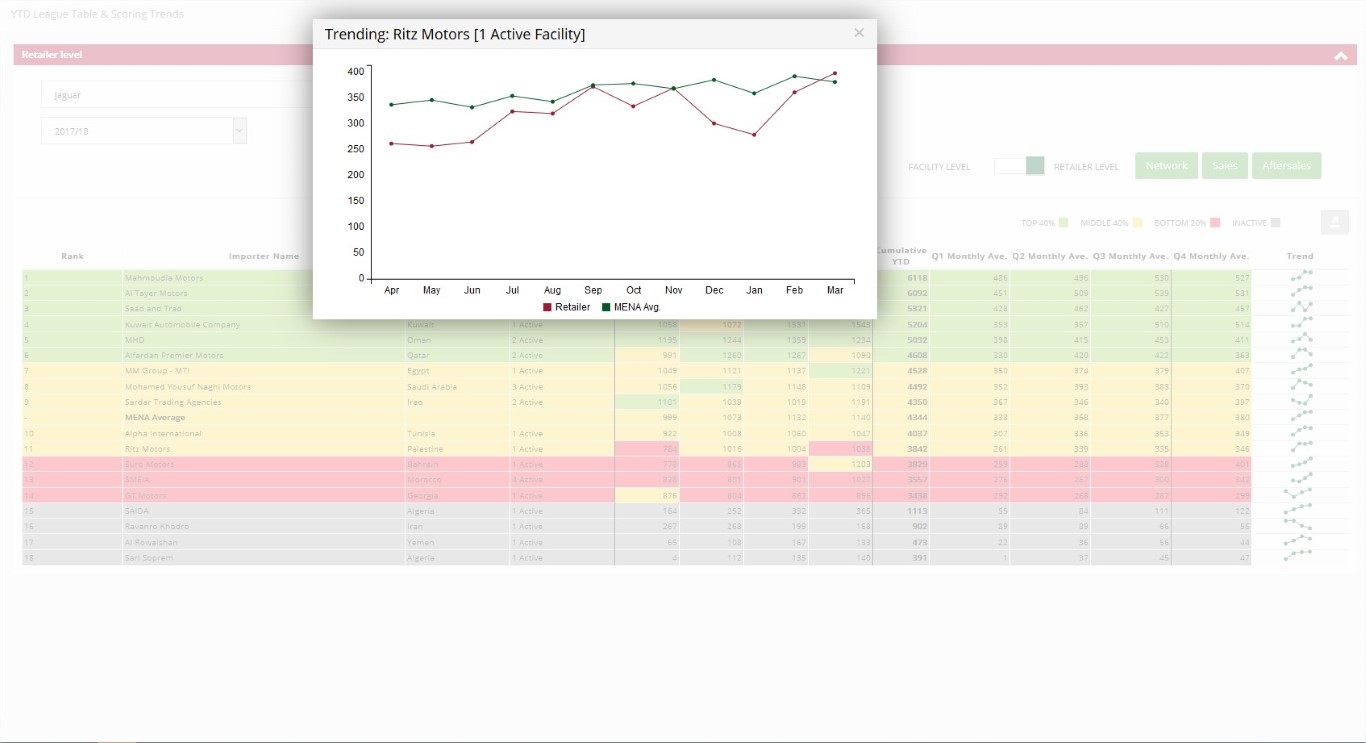Open trend sparkline for MENA Average row

click(1300, 417)
